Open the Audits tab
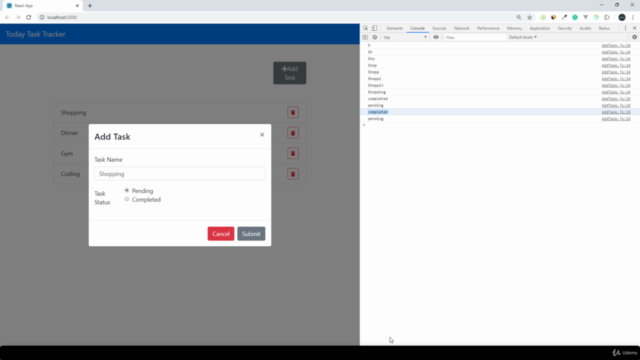 coord(585,28)
